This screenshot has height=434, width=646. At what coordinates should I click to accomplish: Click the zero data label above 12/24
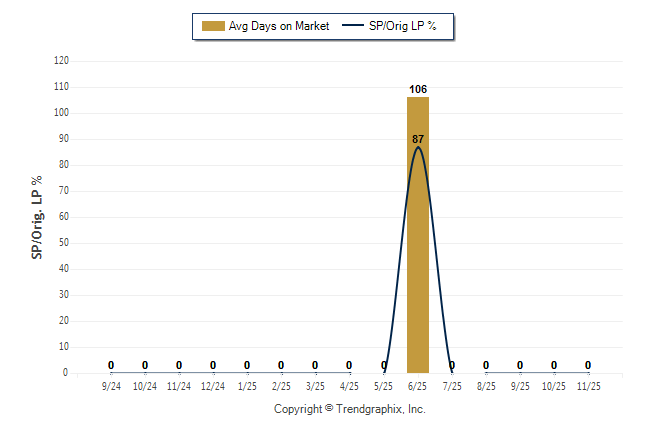[x=213, y=365]
